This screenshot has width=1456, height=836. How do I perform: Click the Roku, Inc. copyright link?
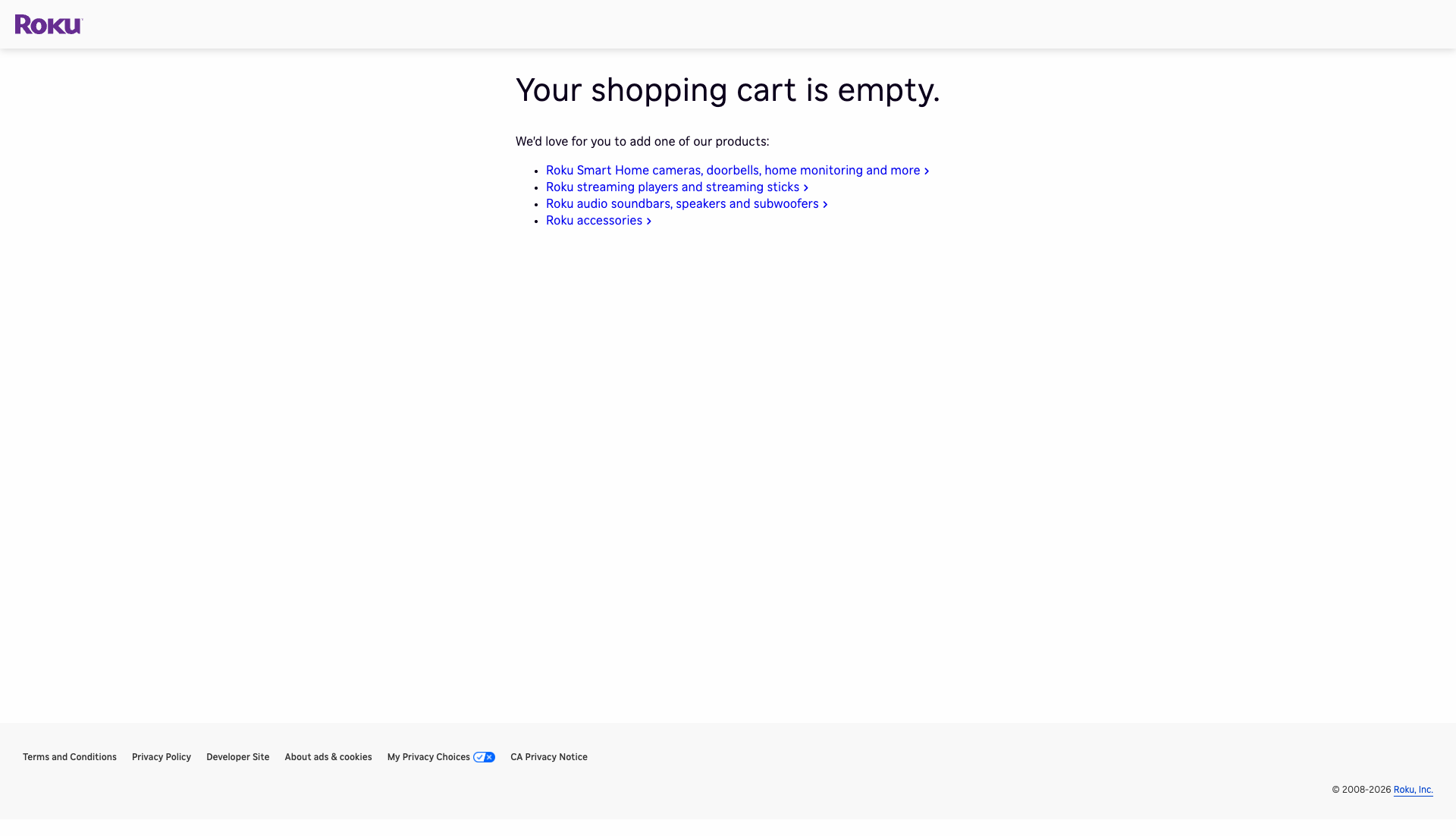click(1414, 790)
